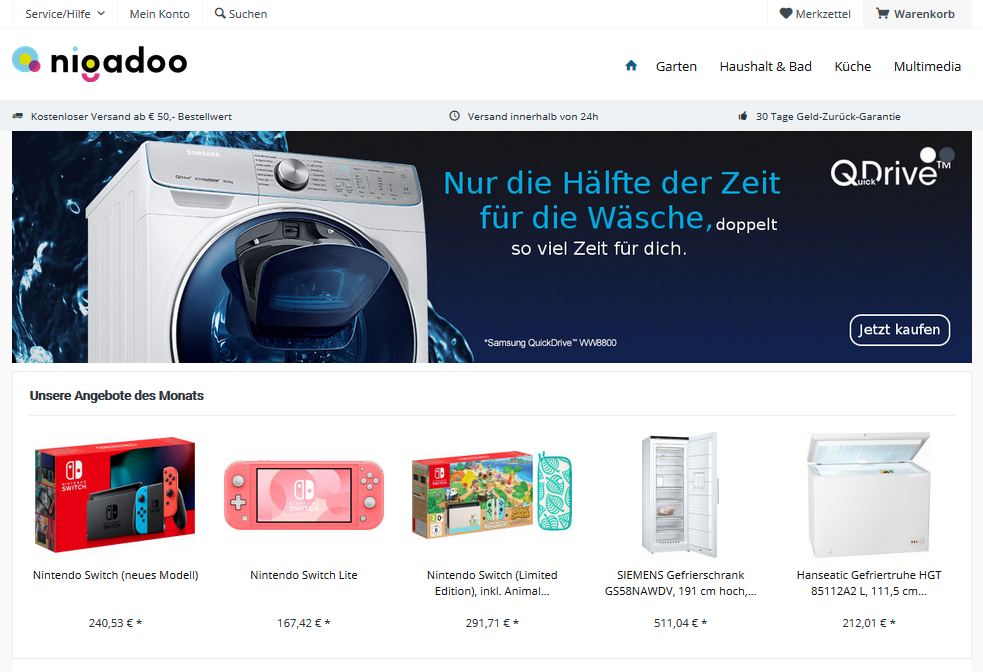This screenshot has width=983, height=672.
Task: Open the Küche category menu
Action: coord(853,66)
